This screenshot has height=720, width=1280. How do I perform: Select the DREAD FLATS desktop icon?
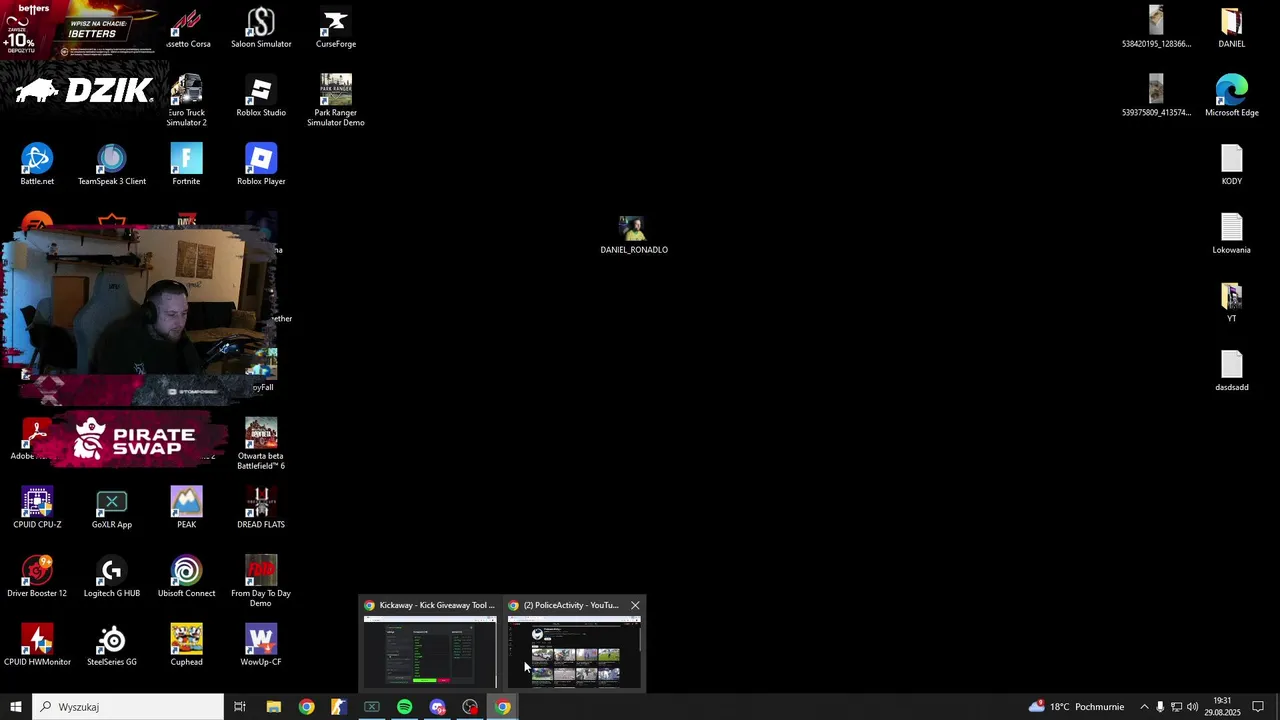click(261, 508)
